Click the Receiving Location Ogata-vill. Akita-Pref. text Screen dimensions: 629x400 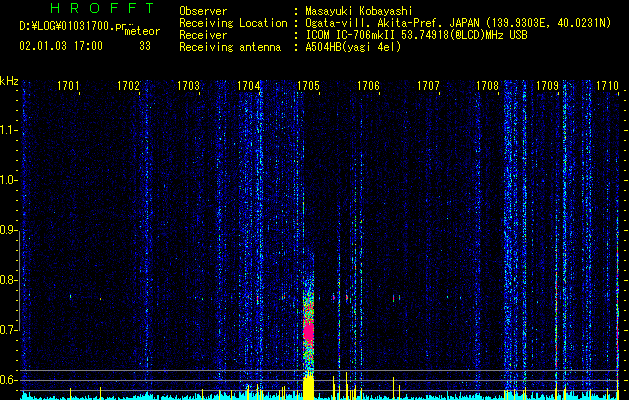pyautogui.click(x=458, y=24)
